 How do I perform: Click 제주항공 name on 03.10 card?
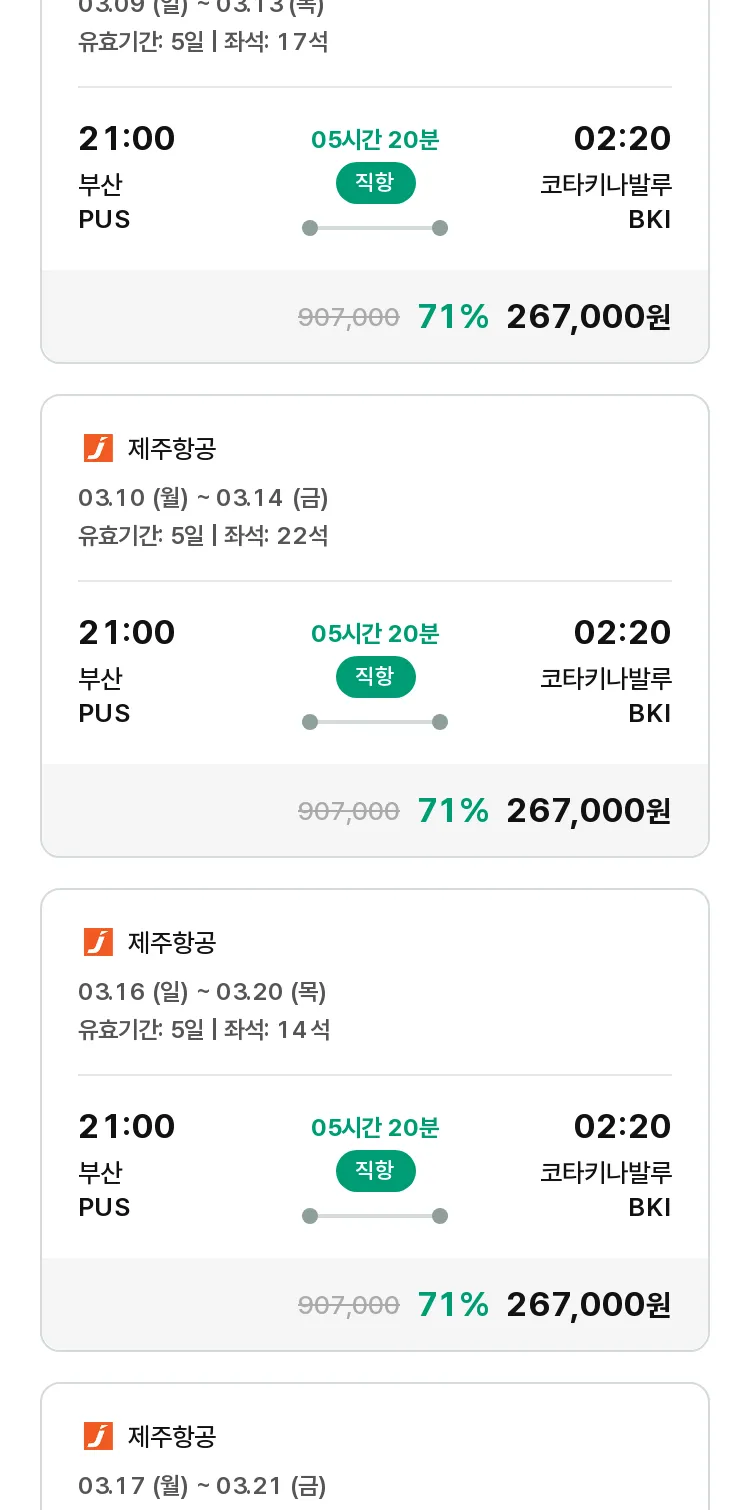click(172, 449)
